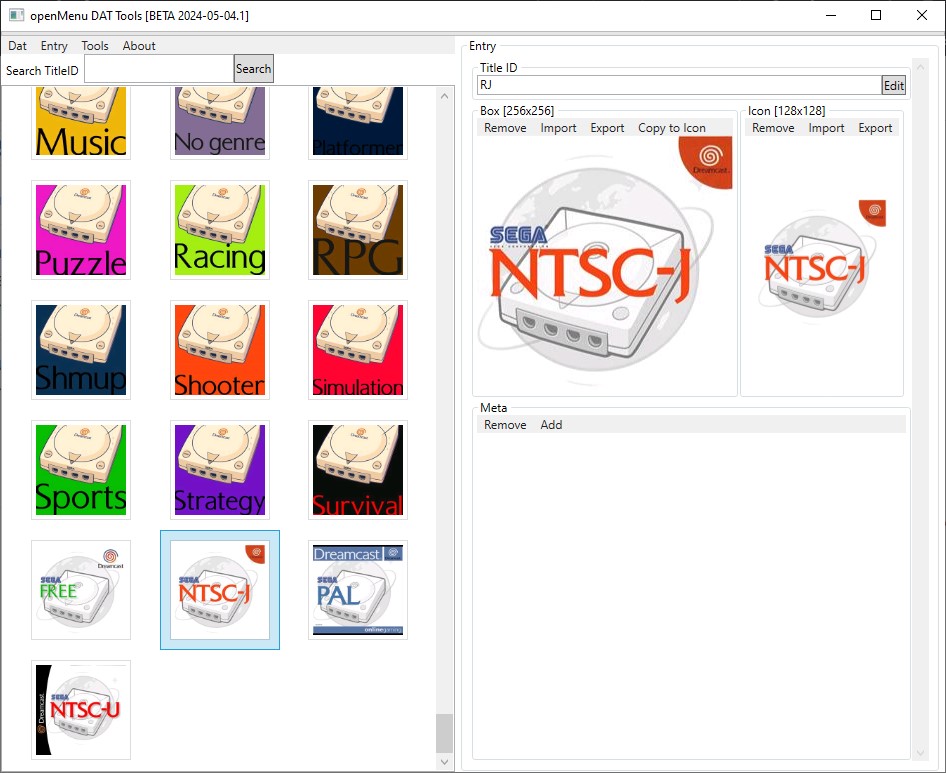This screenshot has width=946, height=773.
Task: Select the FREE region thumbnail
Action: pyautogui.click(x=81, y=590)
